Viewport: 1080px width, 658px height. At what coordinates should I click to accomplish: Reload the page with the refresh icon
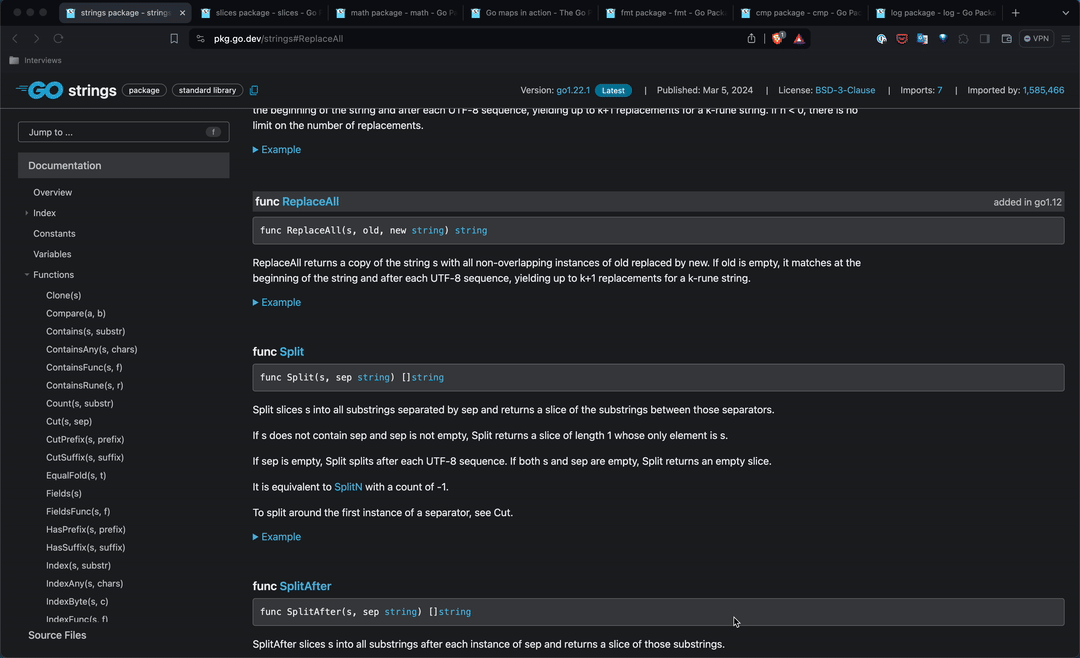pos(59,39)
